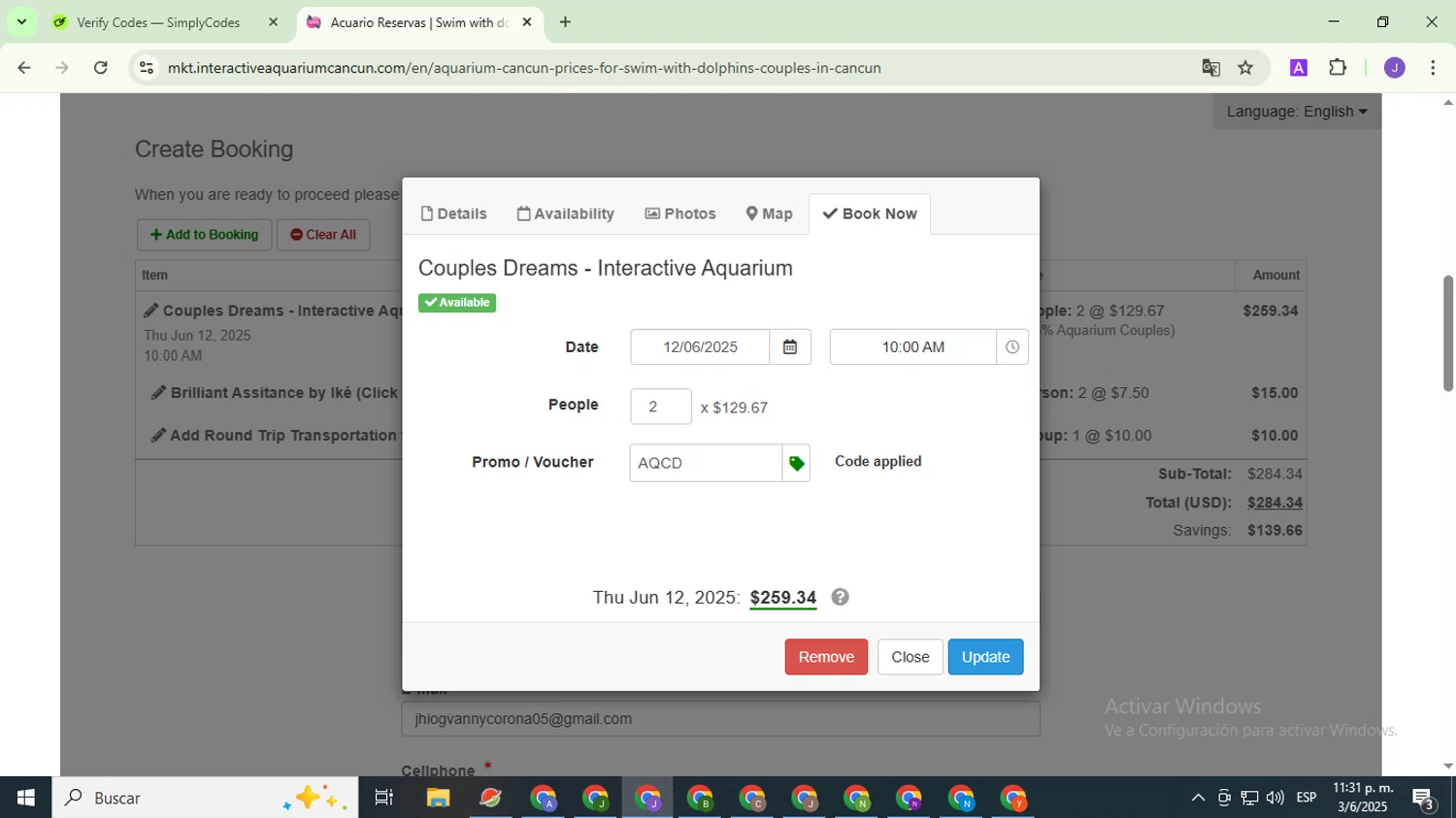Open the tab search dropdown arrow
The height and width of the screenshot is (818, 1456).
point(21,22)
